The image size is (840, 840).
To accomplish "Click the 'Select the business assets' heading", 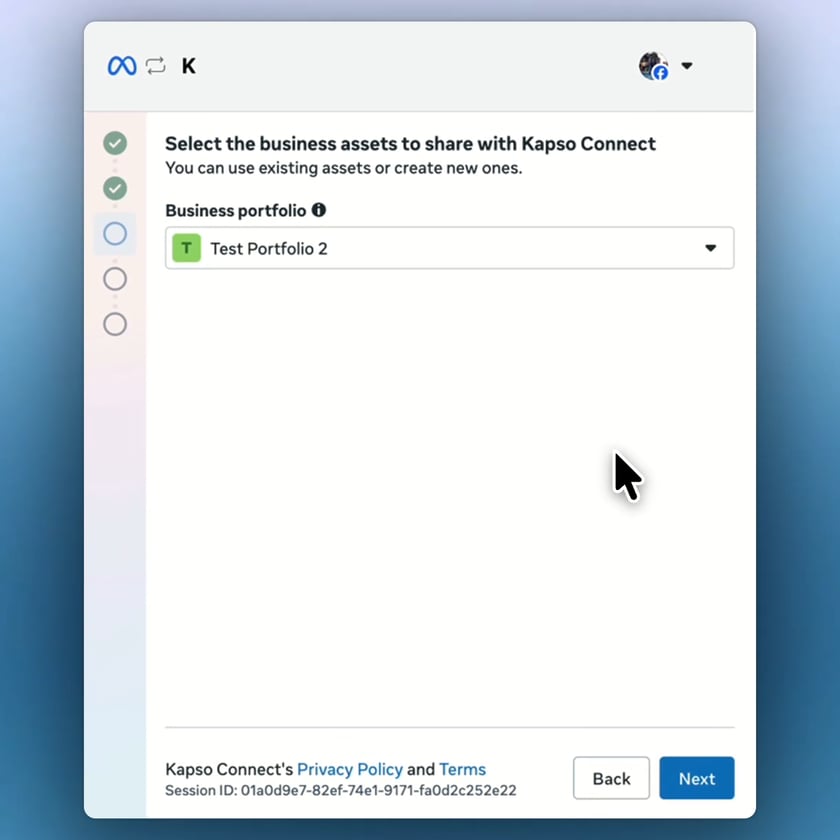I will point(410,144).
